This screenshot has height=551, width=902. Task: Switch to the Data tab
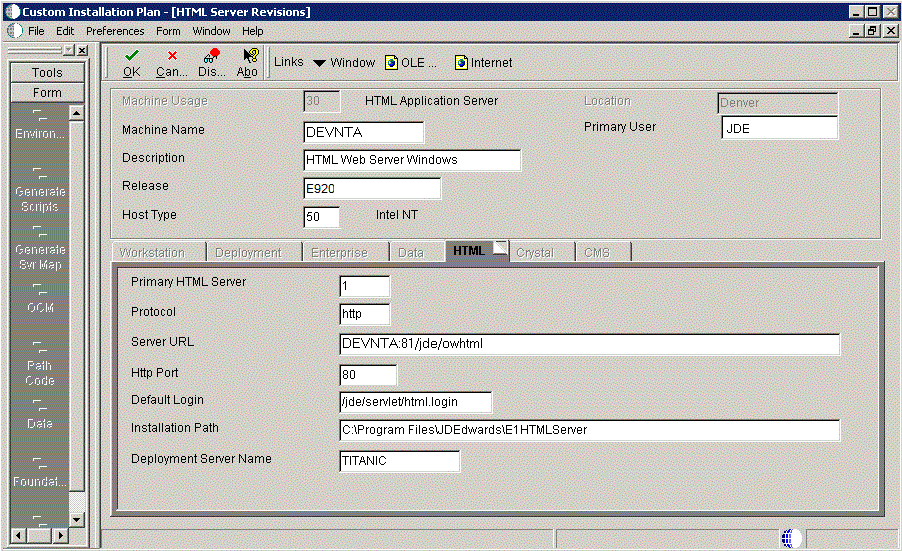[416, 252]
